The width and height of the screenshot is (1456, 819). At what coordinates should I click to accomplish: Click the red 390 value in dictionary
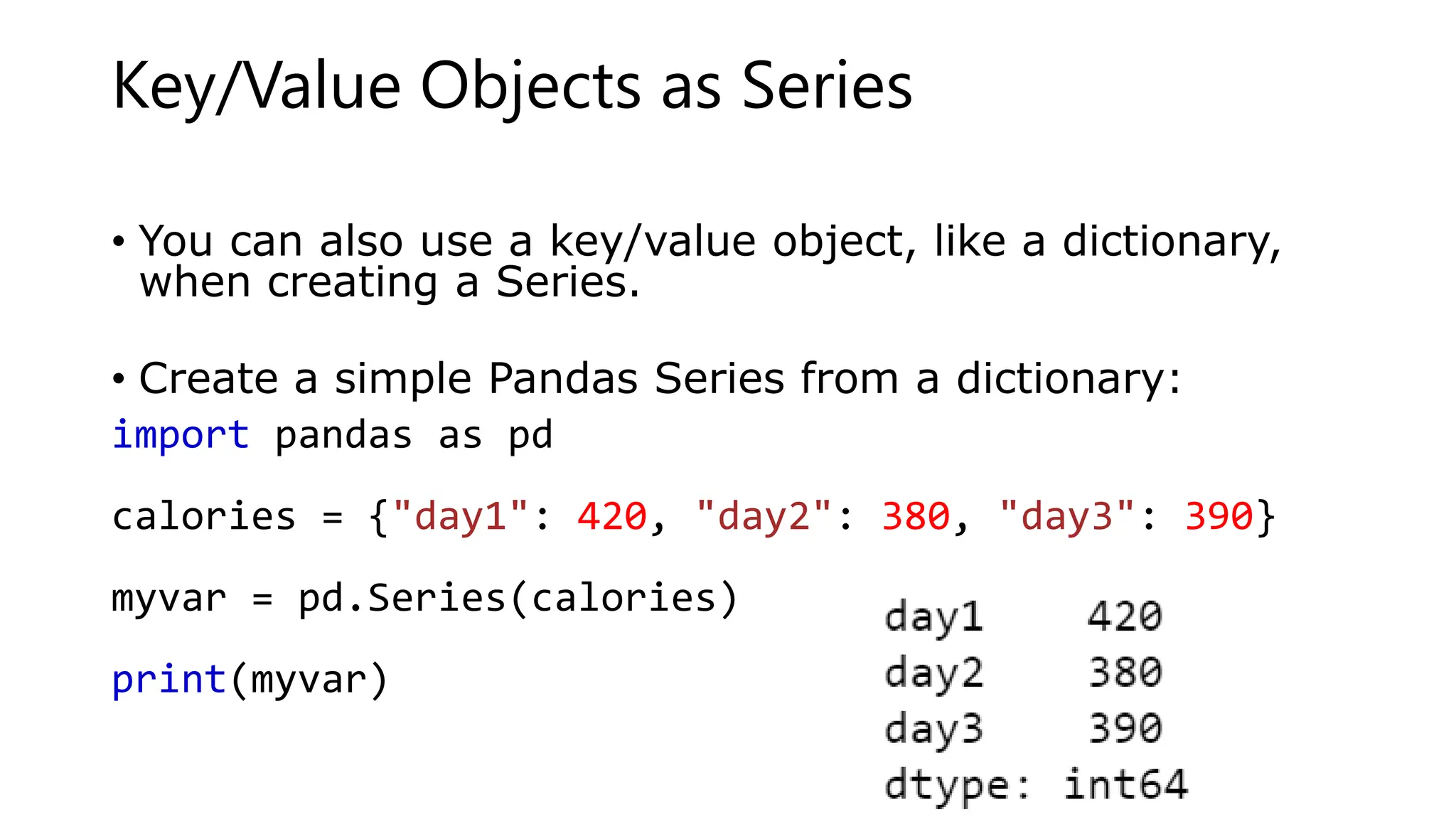click(1219, 516)
